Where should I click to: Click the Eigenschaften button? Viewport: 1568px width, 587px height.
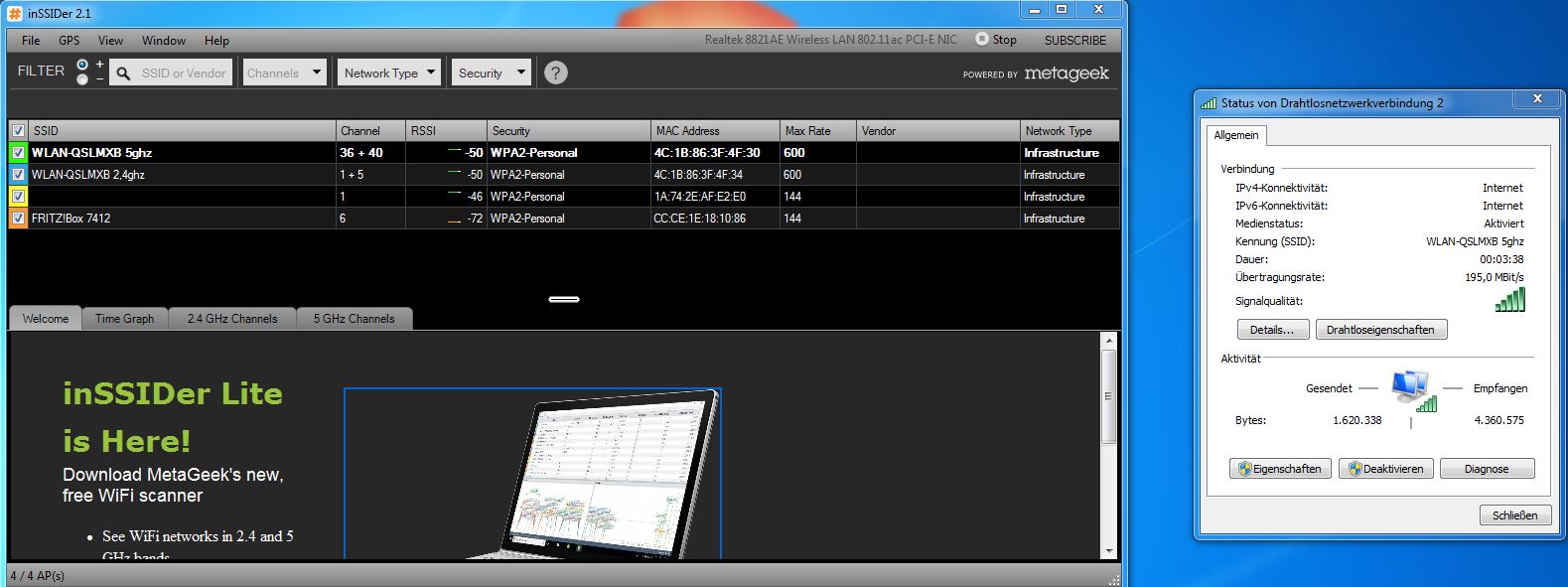click(1281, 469)
